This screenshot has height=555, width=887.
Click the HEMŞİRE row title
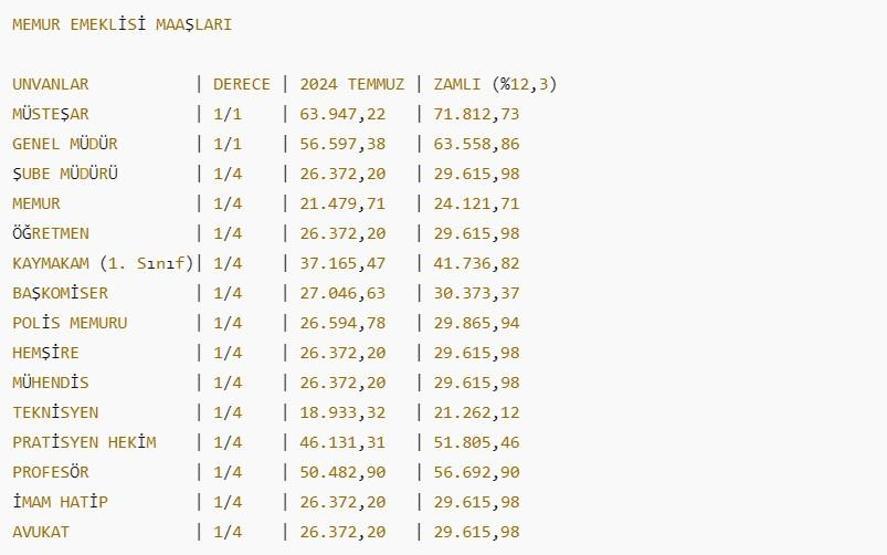46,353
